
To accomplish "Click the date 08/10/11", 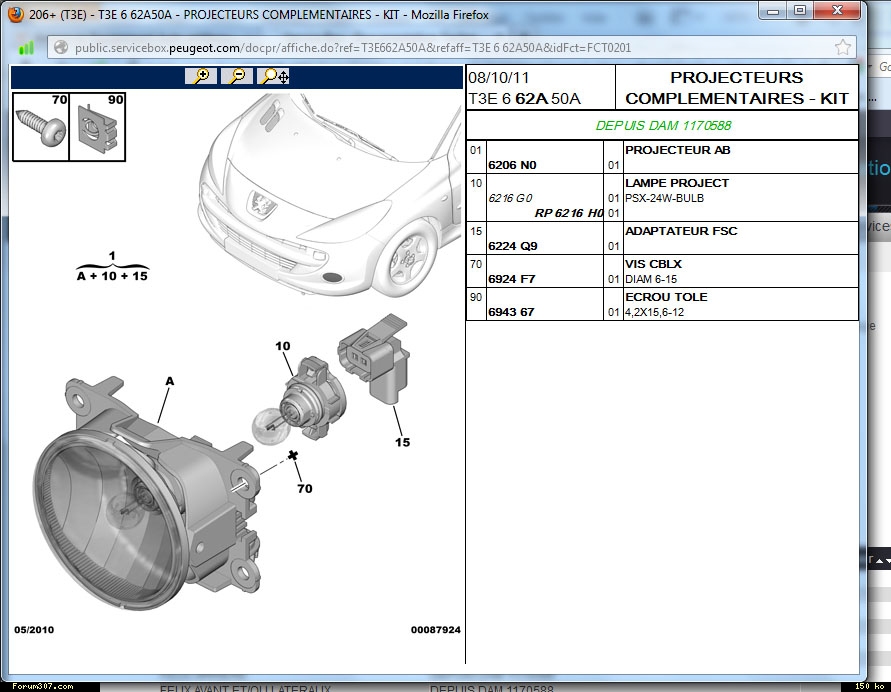I will 498,78.
